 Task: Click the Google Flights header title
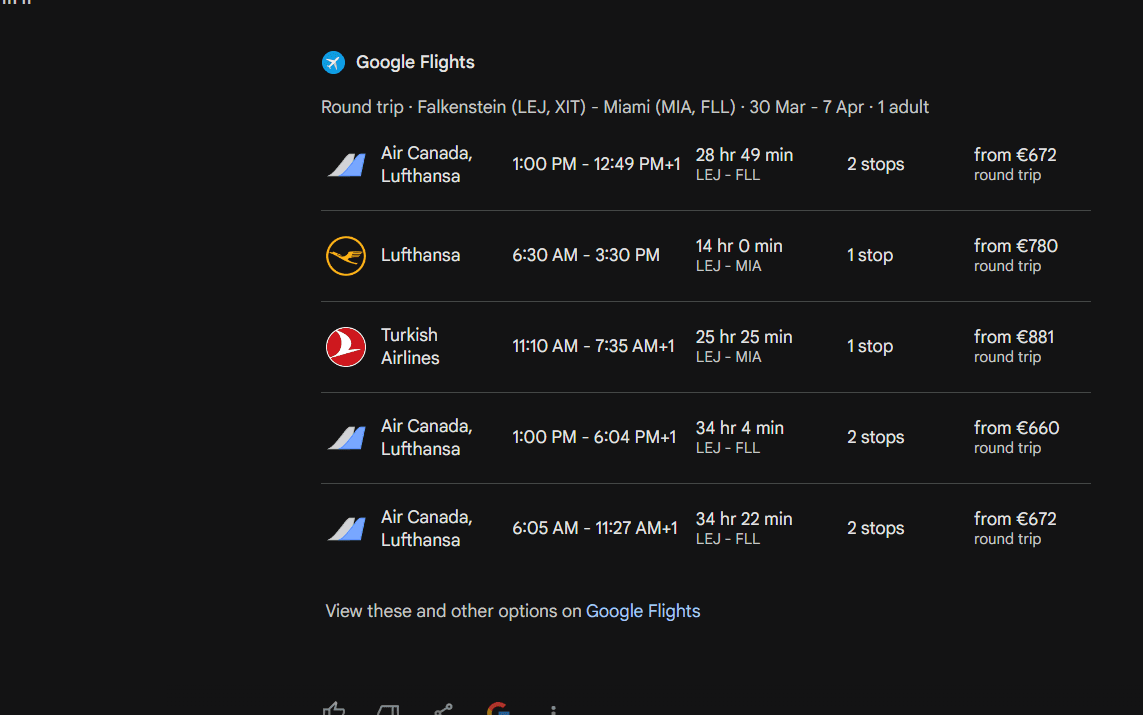415,62
